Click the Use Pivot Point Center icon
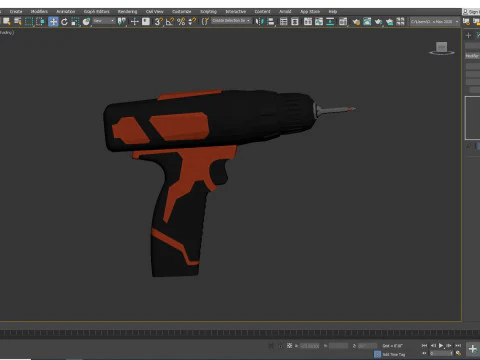Image resolution: width=480 pixels, height=360 pixels. click(122, 22)
